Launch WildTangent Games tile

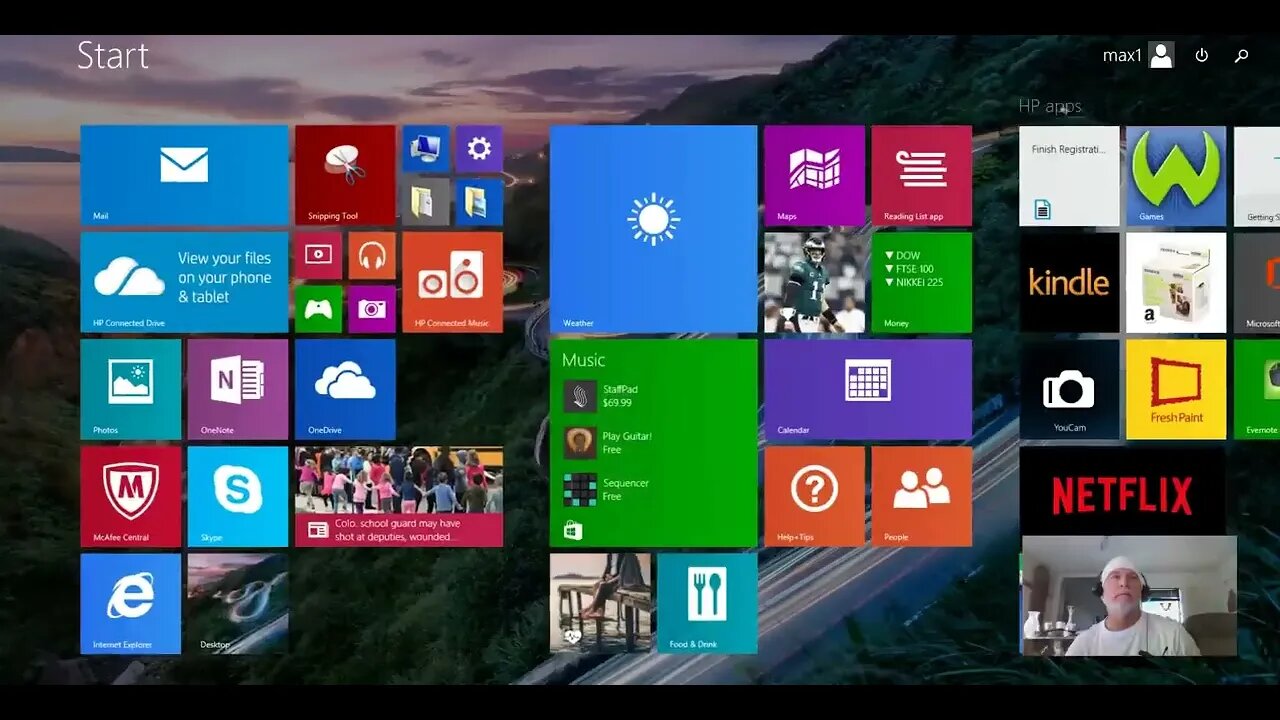1176,176
